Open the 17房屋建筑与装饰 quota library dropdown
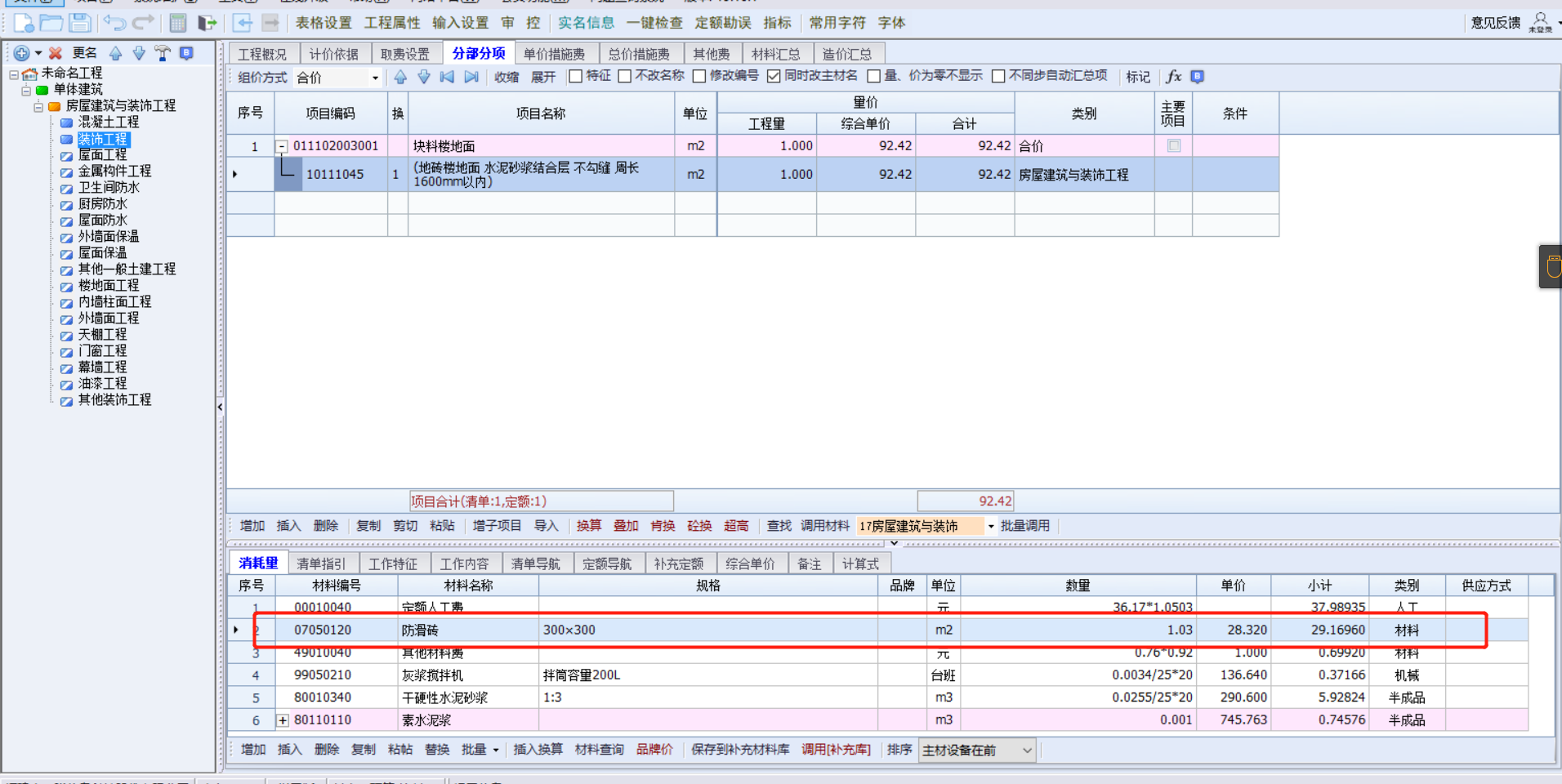This screenshot has width=1562, height=784. pos(991,526)
